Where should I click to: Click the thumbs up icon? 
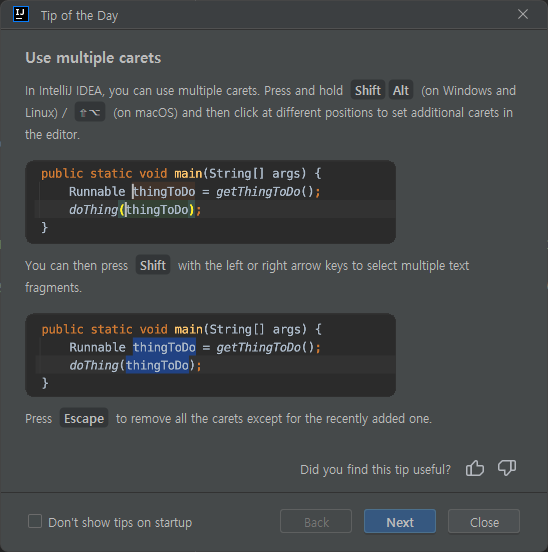pos(475,468)
